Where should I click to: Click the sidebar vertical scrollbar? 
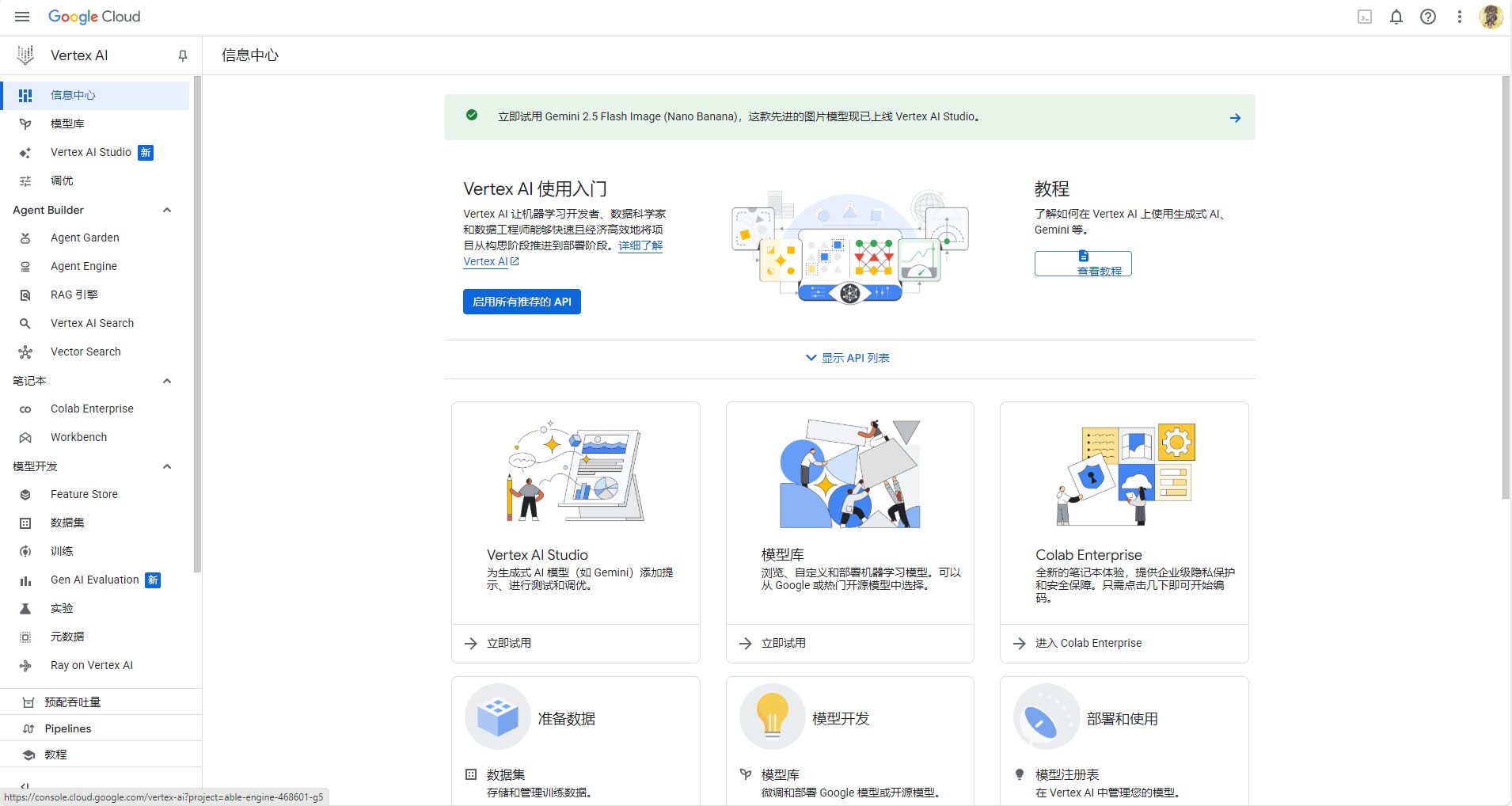point(198,325)
